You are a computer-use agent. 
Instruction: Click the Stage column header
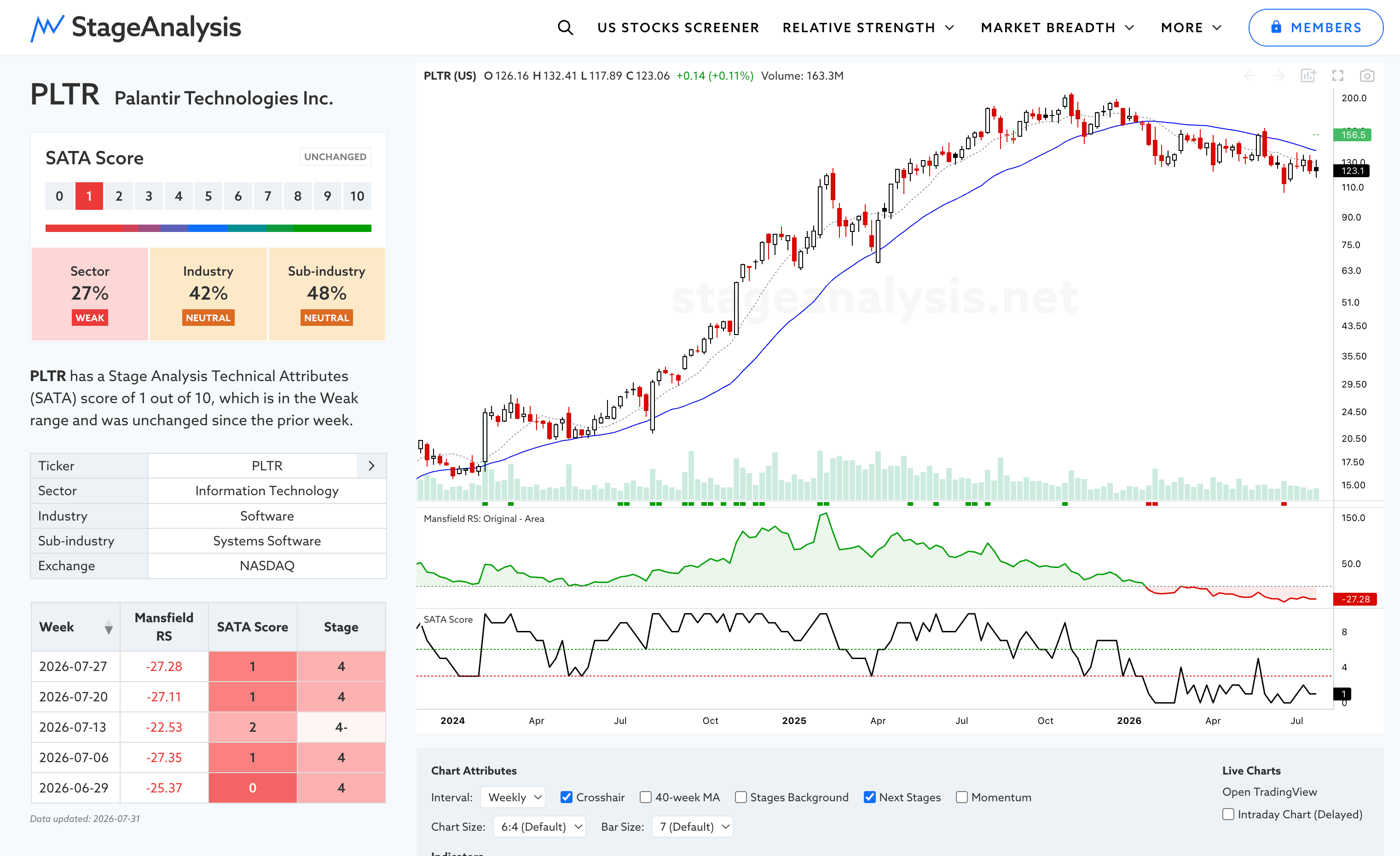click(341, 626)
